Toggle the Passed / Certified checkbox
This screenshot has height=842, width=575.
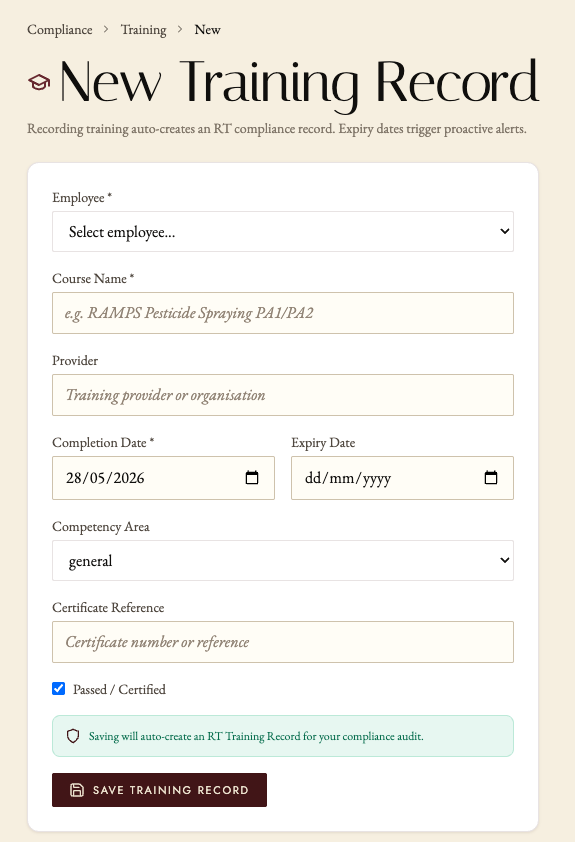click(x=59, y=688)
